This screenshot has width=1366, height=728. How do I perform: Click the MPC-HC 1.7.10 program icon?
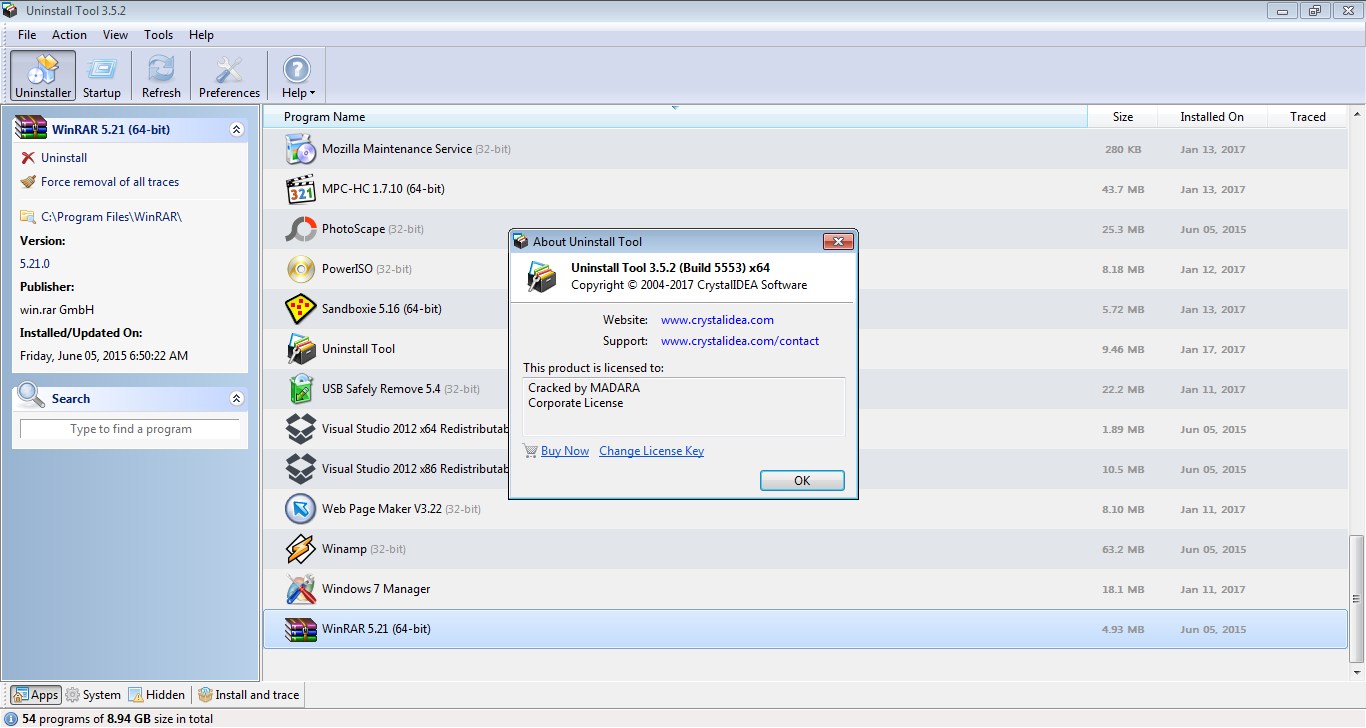301,189
